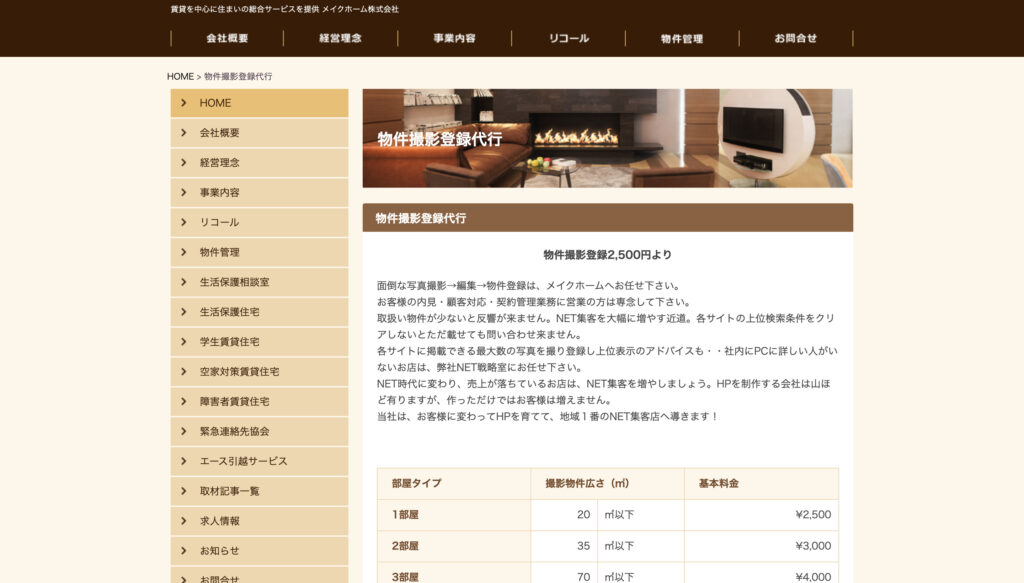Go to 取材記事一覧 in the sidebar

(x=229, y=491)
